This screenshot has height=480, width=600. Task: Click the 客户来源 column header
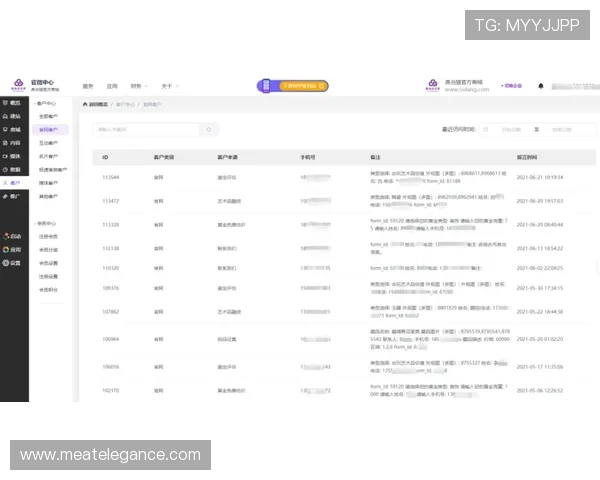pyautogui.click(x=227, y=157)
